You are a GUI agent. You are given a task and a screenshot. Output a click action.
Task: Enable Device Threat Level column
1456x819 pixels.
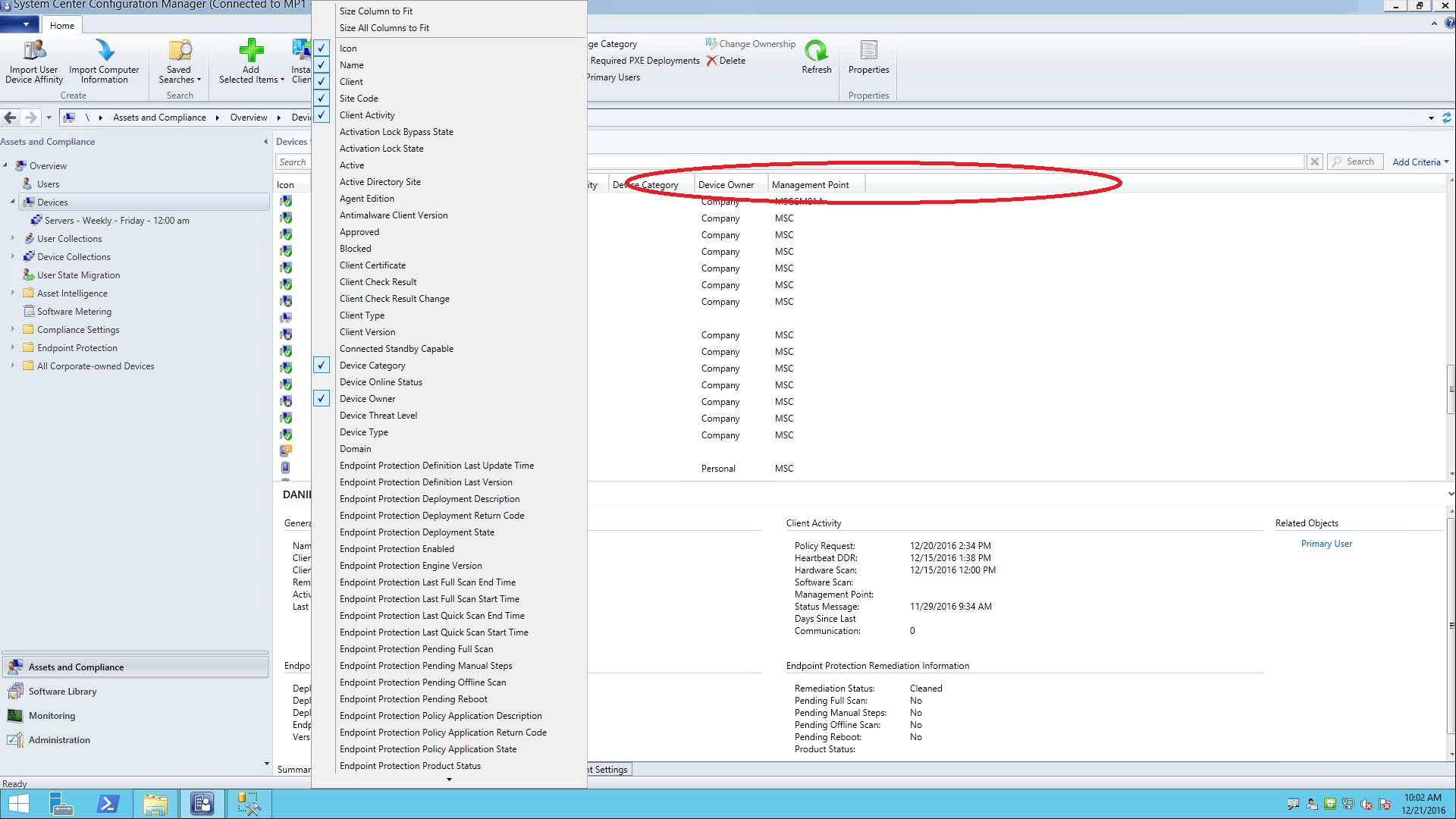click(378, 416)
